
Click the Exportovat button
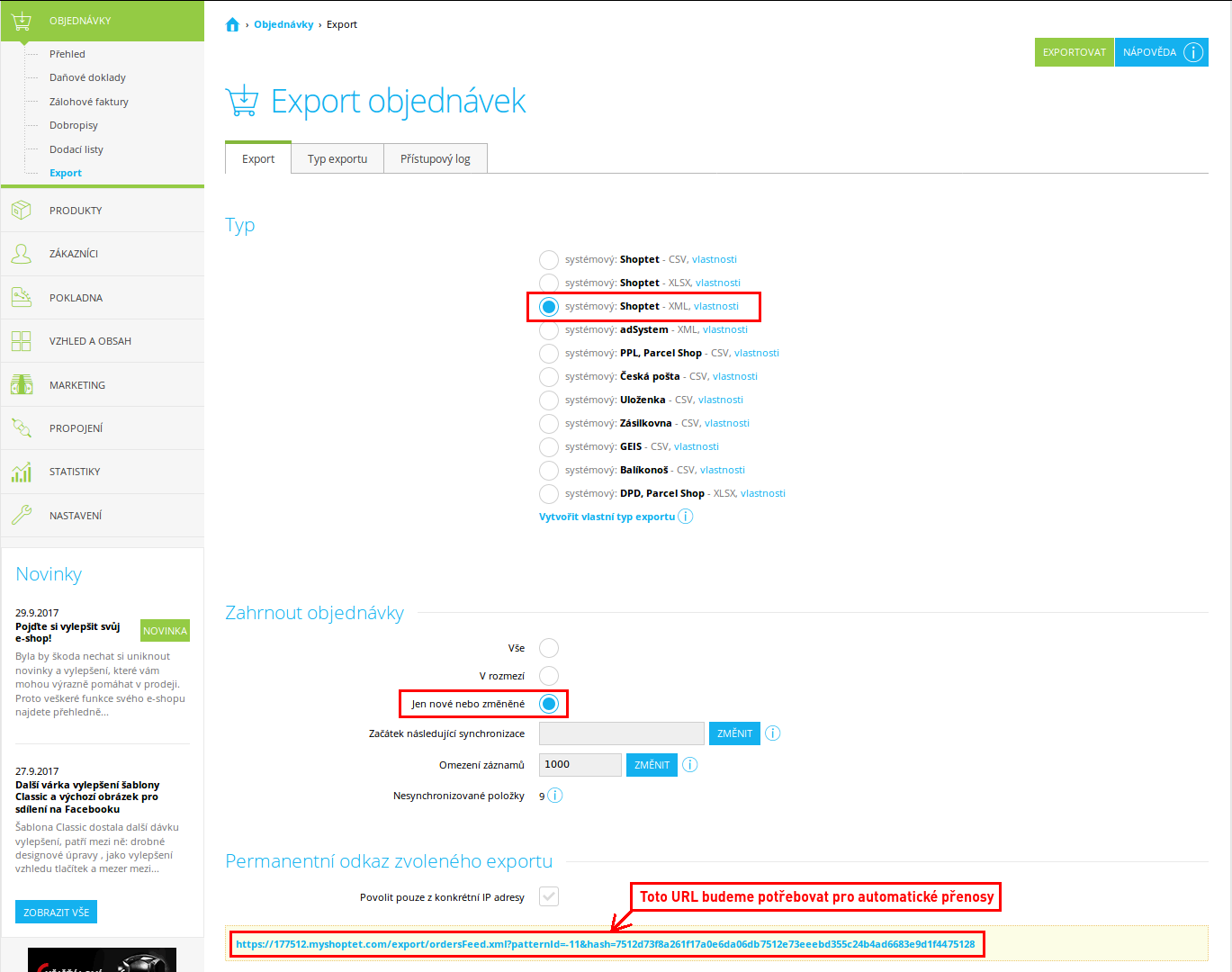pos(1075,52)
